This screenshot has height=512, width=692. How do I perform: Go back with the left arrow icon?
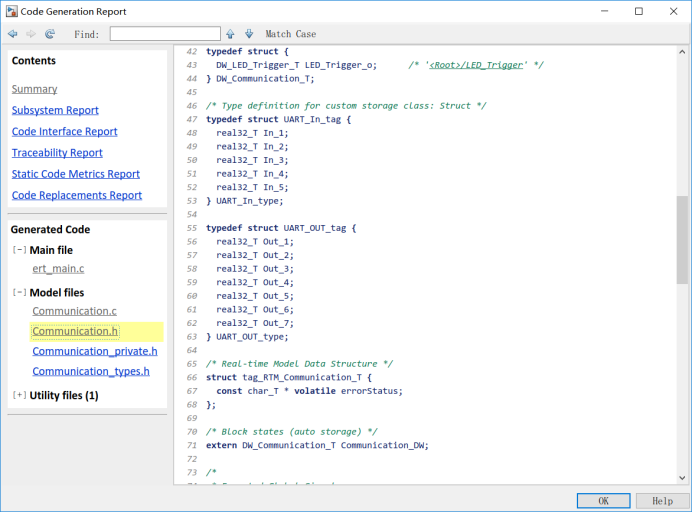pos(13,34)
